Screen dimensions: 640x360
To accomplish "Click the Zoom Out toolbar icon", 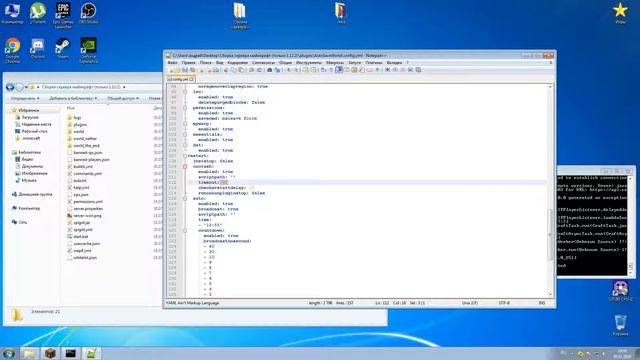I will pyautogui.click(x=297, y=70).
